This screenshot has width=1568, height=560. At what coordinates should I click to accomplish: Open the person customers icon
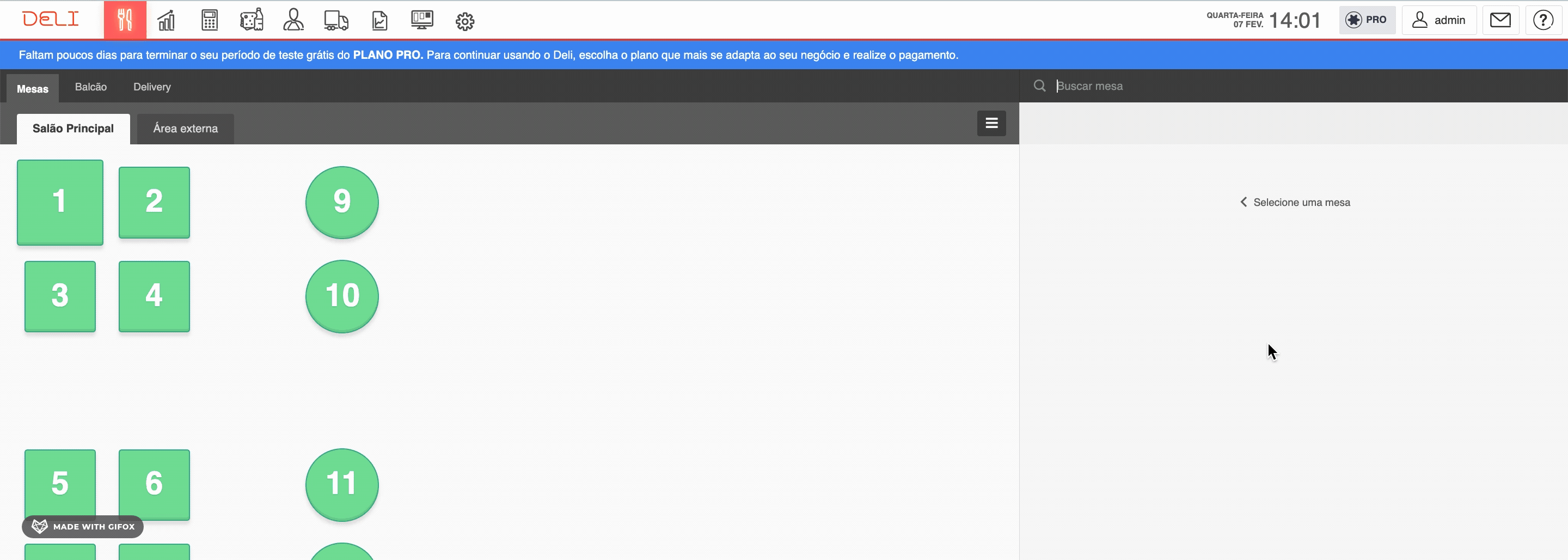pyautogui.click(x=293, y=20)
